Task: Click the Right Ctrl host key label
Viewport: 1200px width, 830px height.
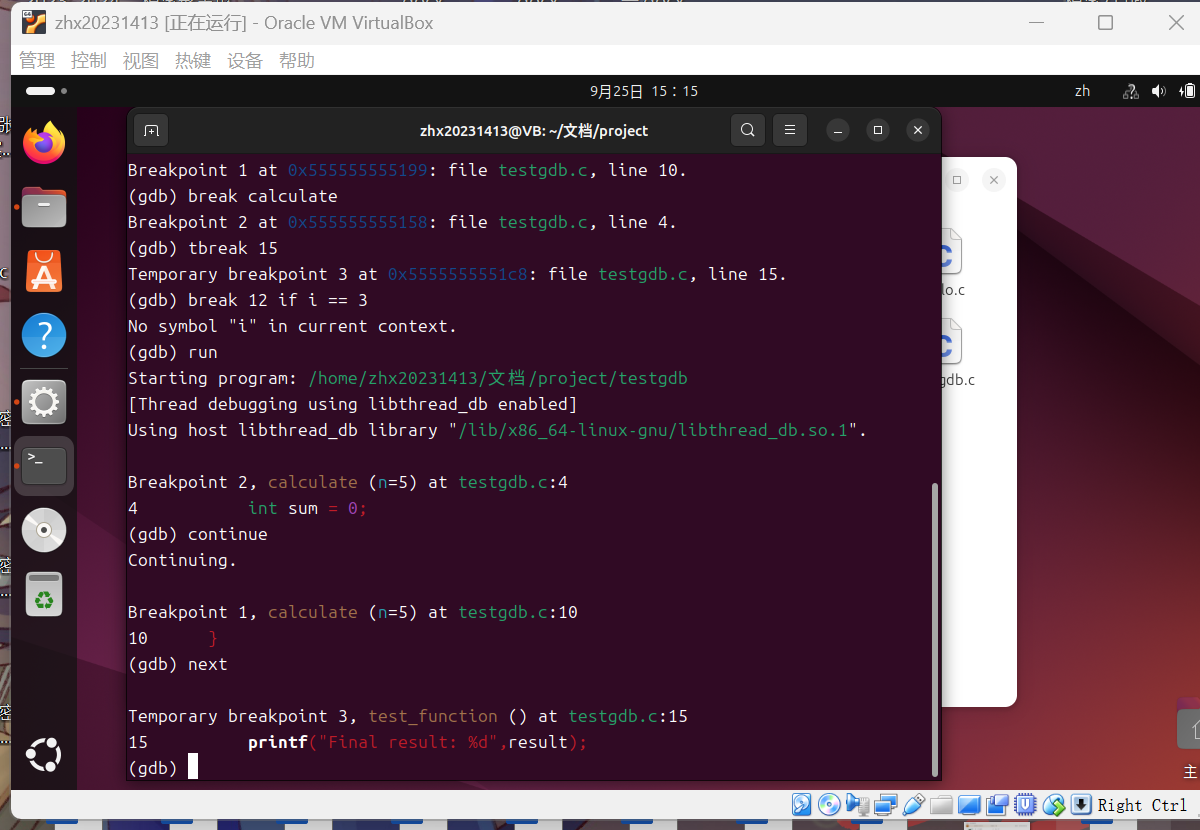Action: (1142, 805)
